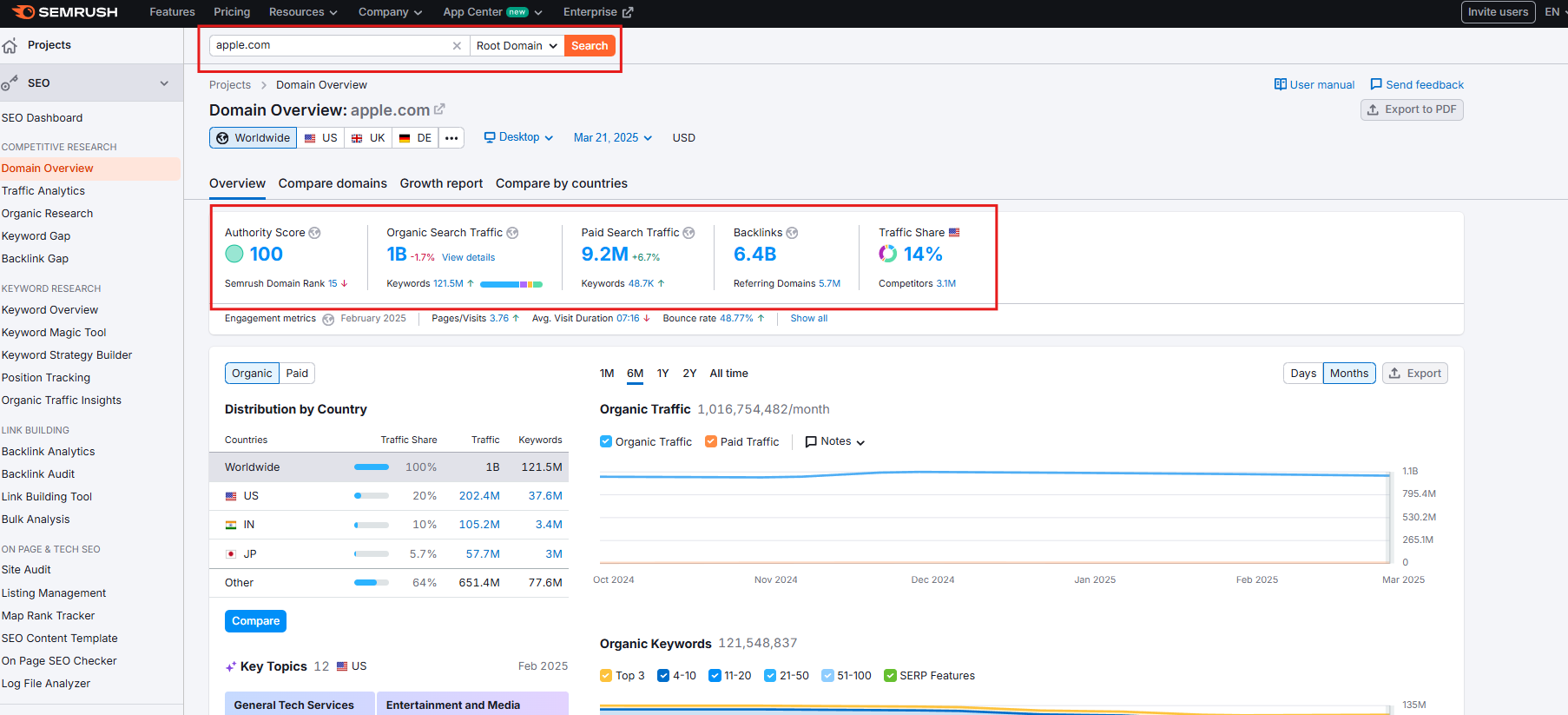Viewport: 1568px width, 715px height.
Task: Collapse the SEO sidebar section
Action: [x=164, y=83]
